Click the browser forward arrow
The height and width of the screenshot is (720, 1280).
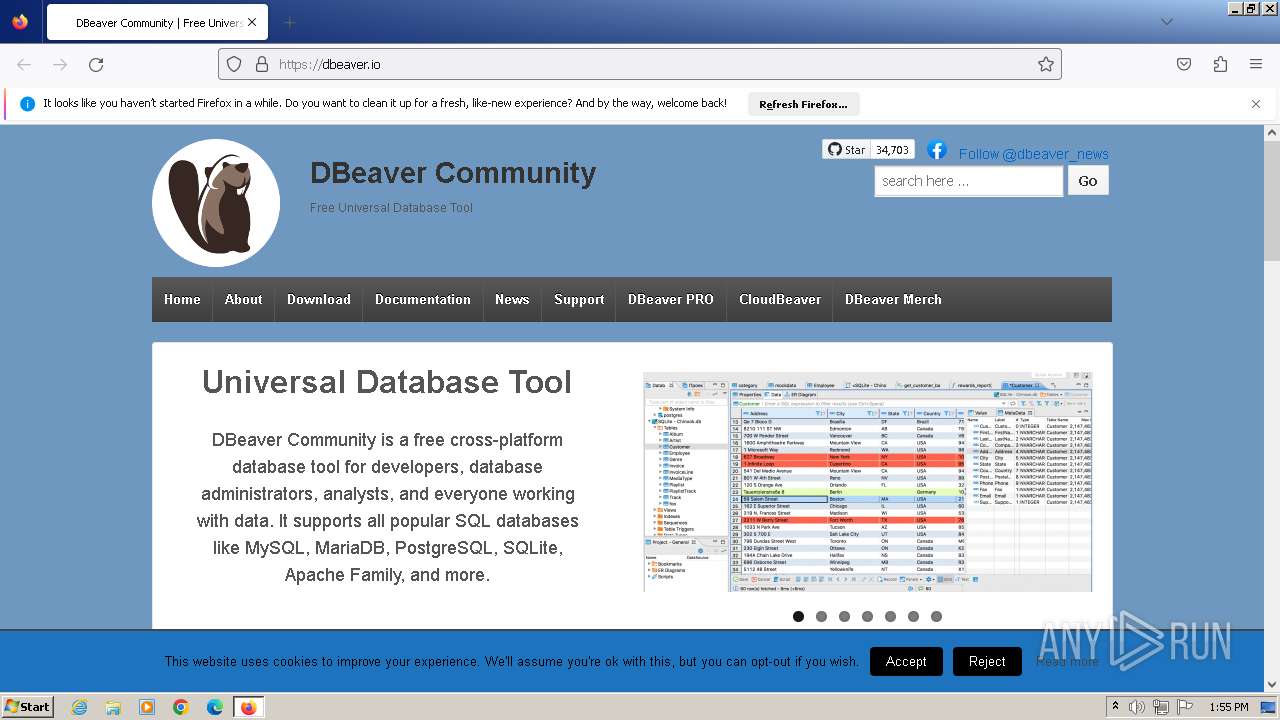(60, 64)
